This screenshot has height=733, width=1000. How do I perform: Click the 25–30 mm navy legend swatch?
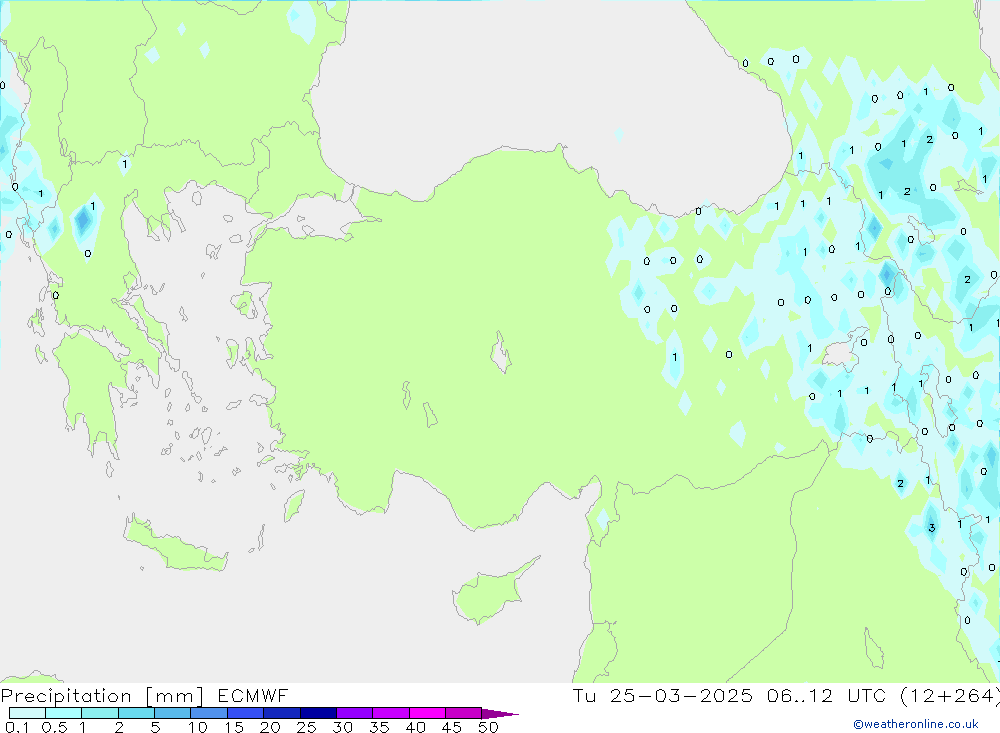point(318,713)
